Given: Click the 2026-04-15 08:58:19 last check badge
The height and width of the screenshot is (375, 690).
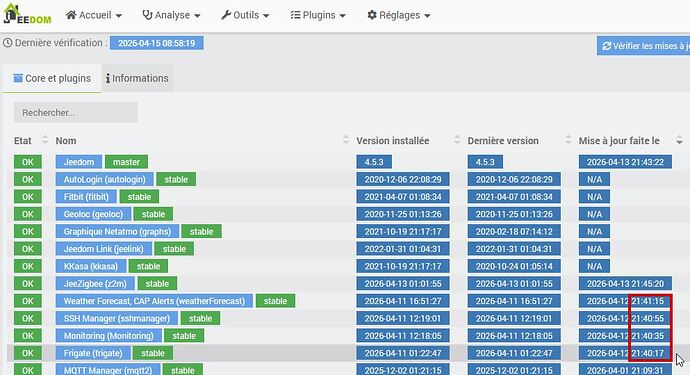Looking at the screenshot, I should click(x=157, y=43).
